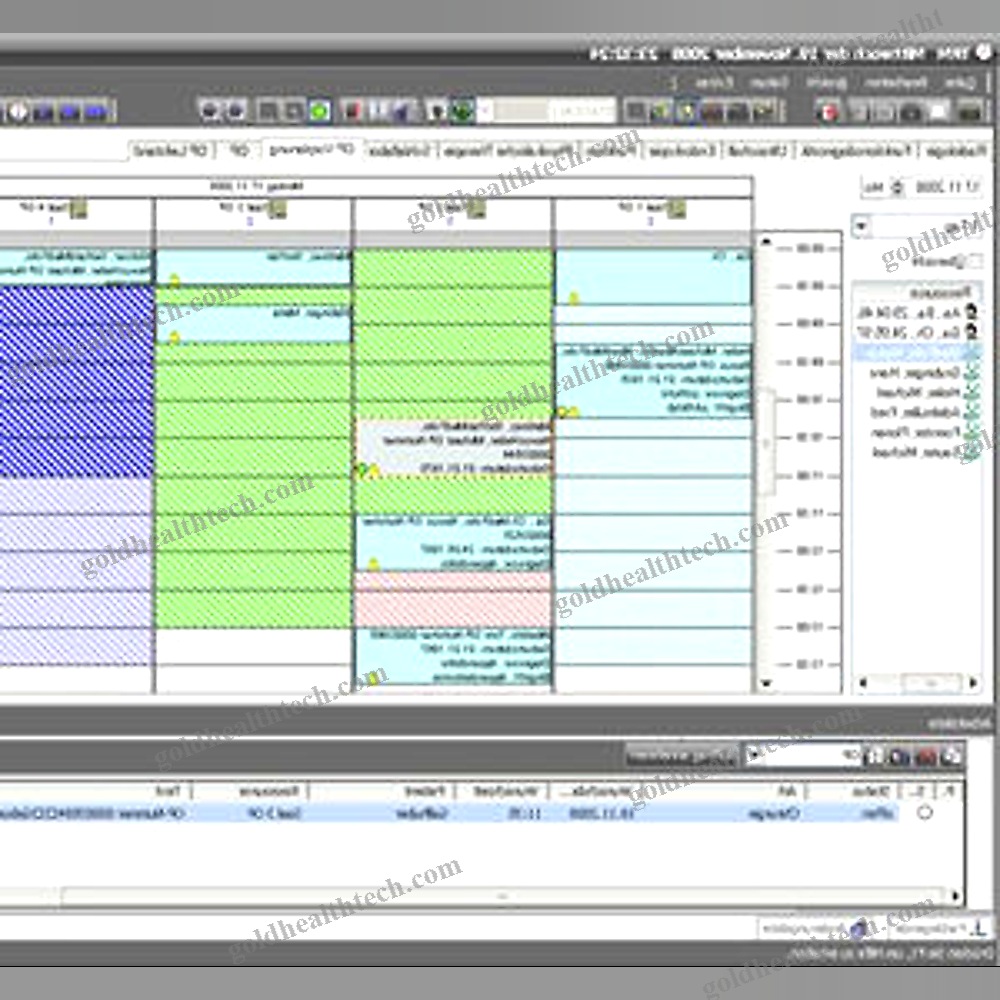Click the outermost icon in the Arbeitsliste toolbar
This screenshot has height=1000, width=1000.
pyautogui.click(x=951, y=756)
